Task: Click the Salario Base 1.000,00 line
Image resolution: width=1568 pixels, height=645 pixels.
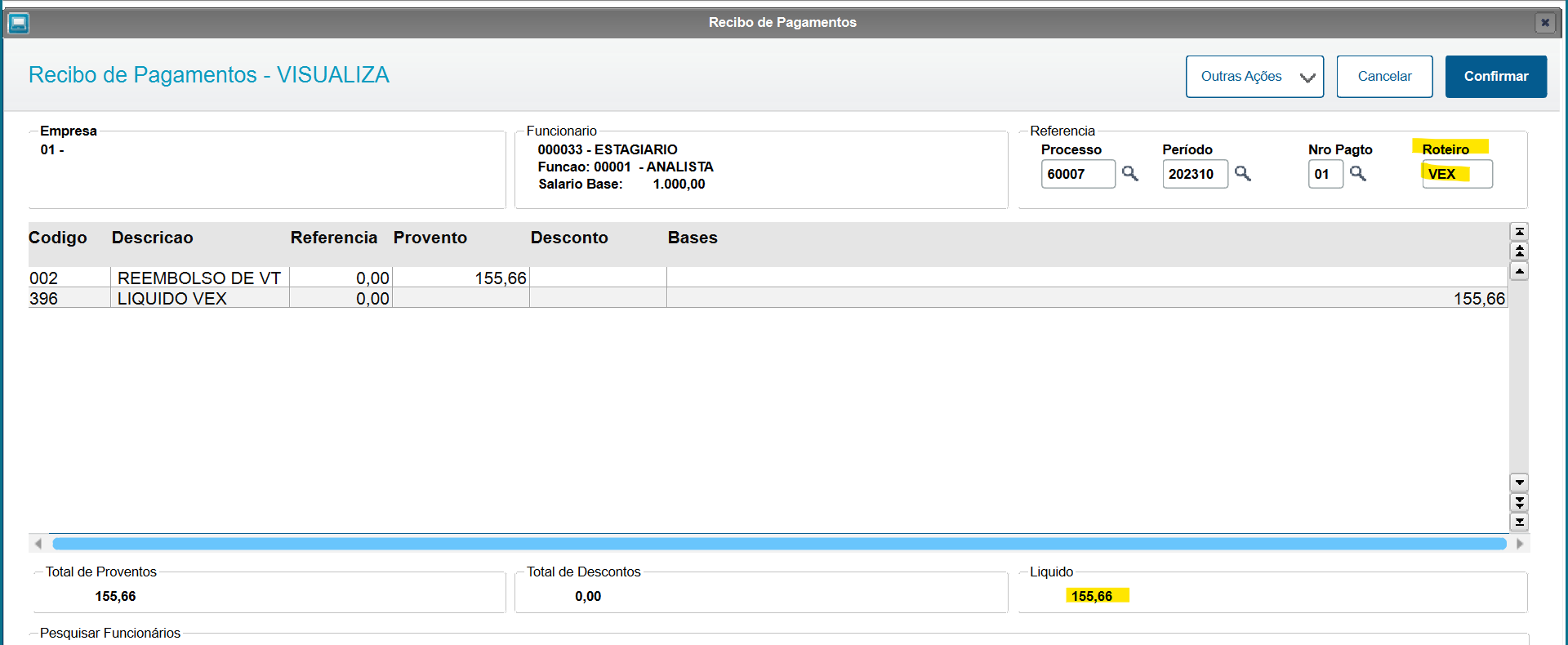Action: click(621, 184)
